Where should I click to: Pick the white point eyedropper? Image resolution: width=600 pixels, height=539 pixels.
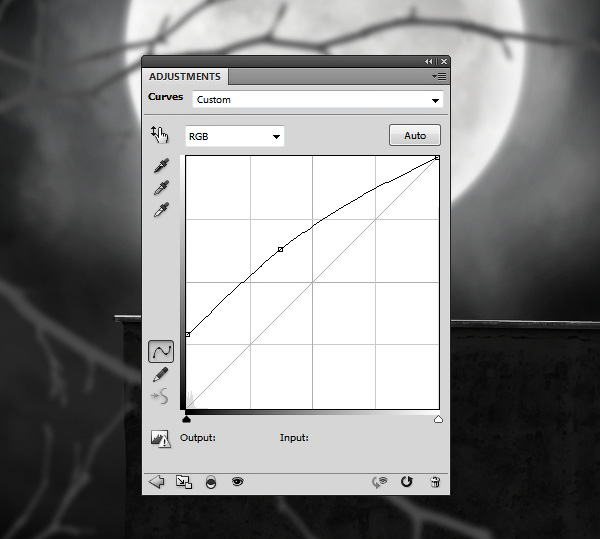point(161,210)
